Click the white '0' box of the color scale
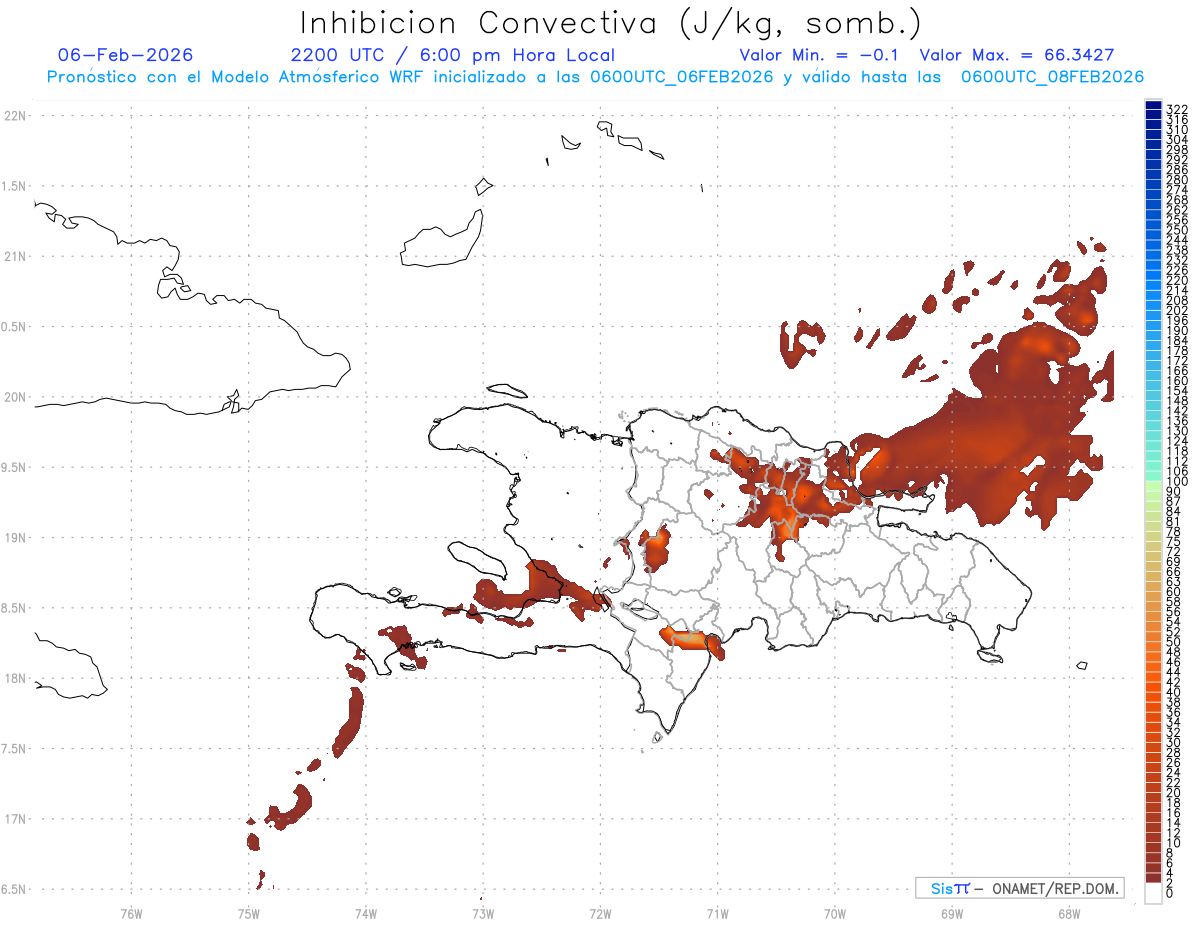This screenshot has height=927, width=1200. click(x=1153, y=893)
